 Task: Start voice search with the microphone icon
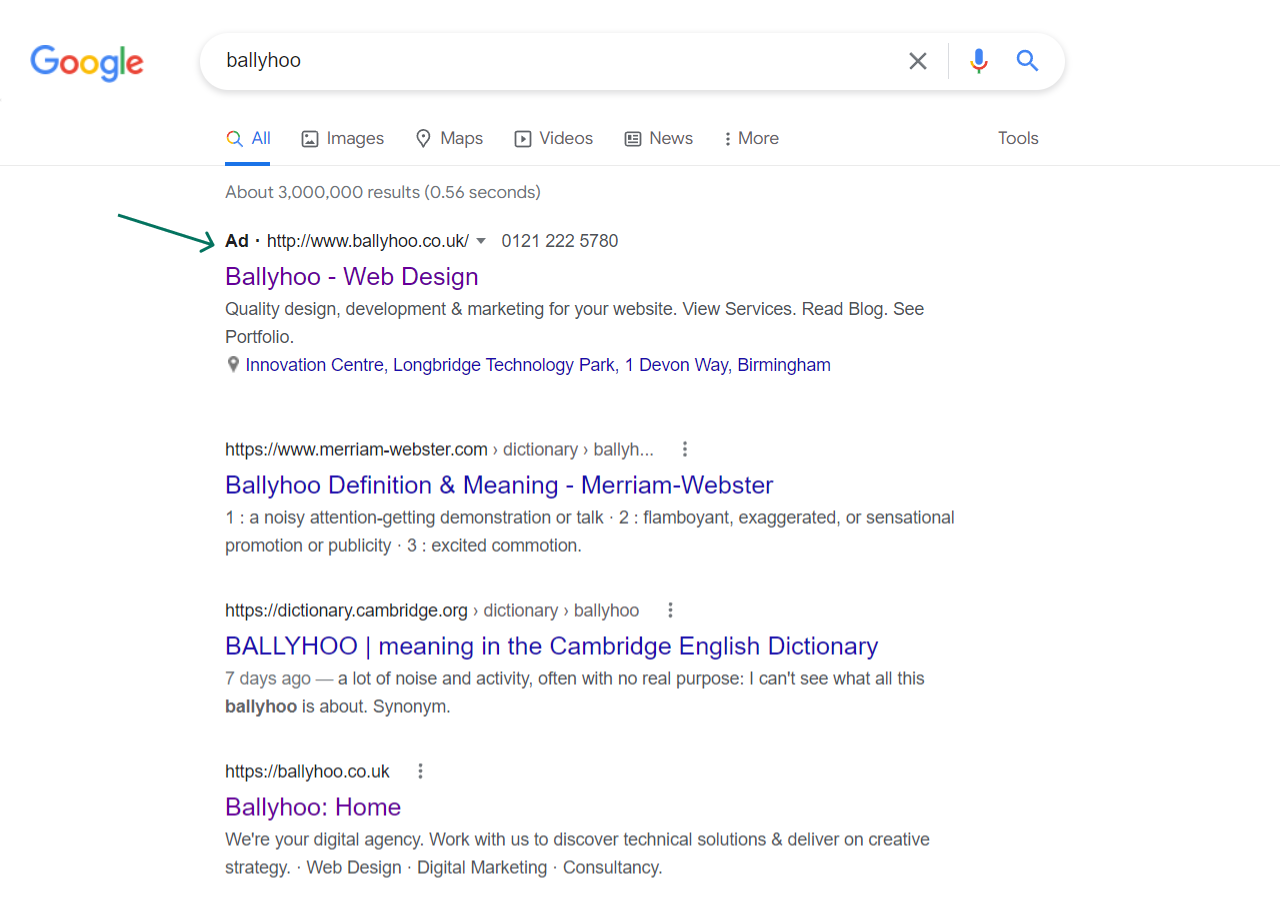pos(979,61)
